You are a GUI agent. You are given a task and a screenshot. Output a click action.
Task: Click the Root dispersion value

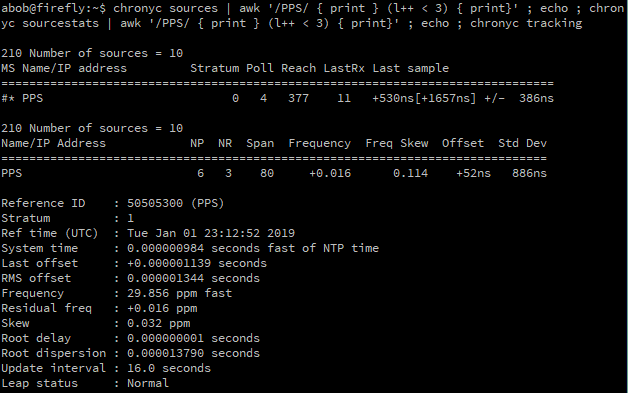(x=193, y=353)
